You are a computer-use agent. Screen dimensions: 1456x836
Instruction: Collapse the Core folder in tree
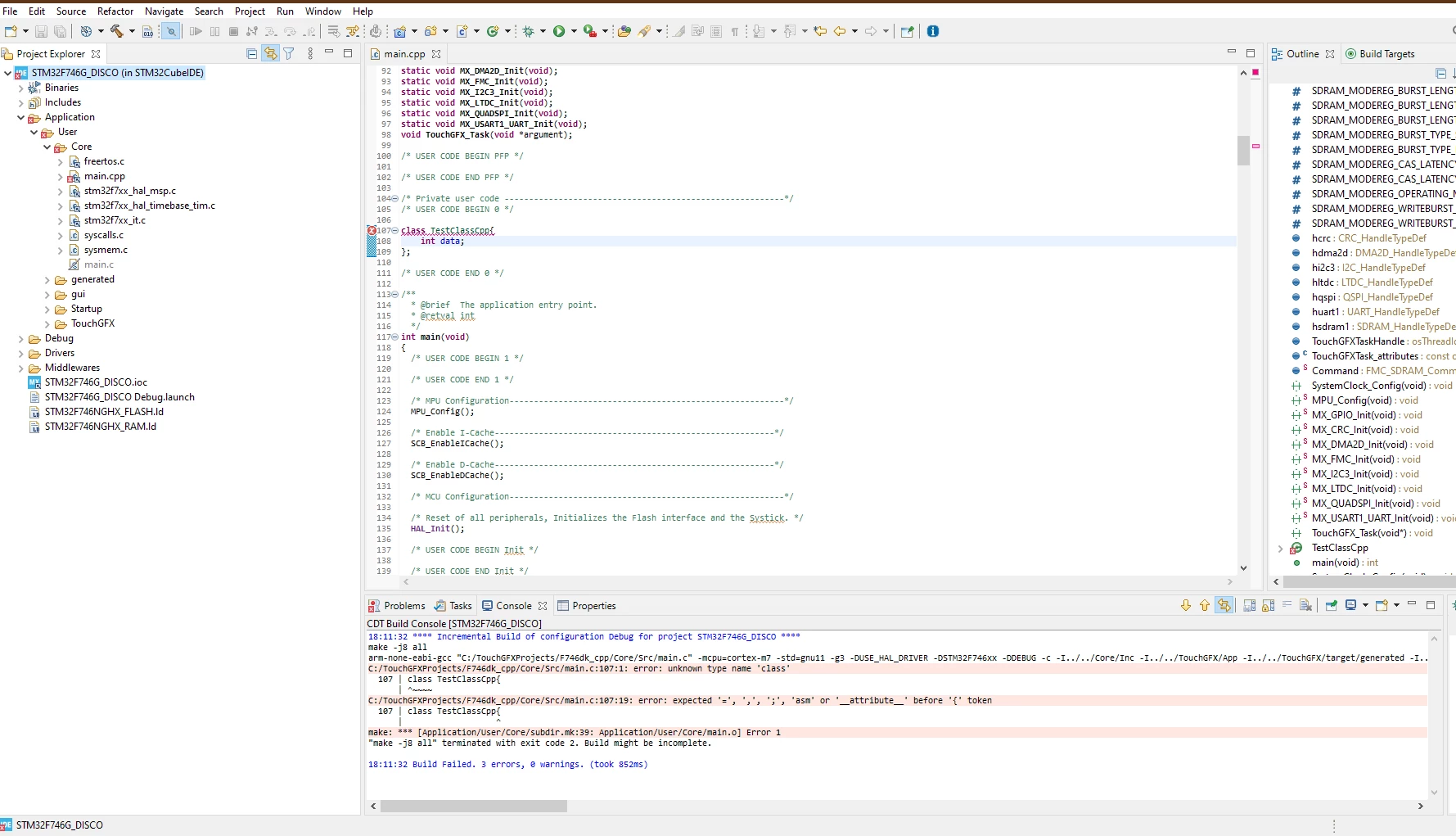coord(47,147)
